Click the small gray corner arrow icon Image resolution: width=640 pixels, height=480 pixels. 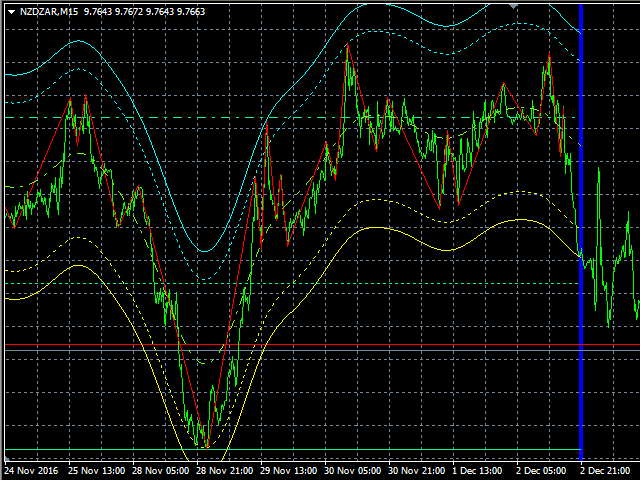[x=7, y=458]
